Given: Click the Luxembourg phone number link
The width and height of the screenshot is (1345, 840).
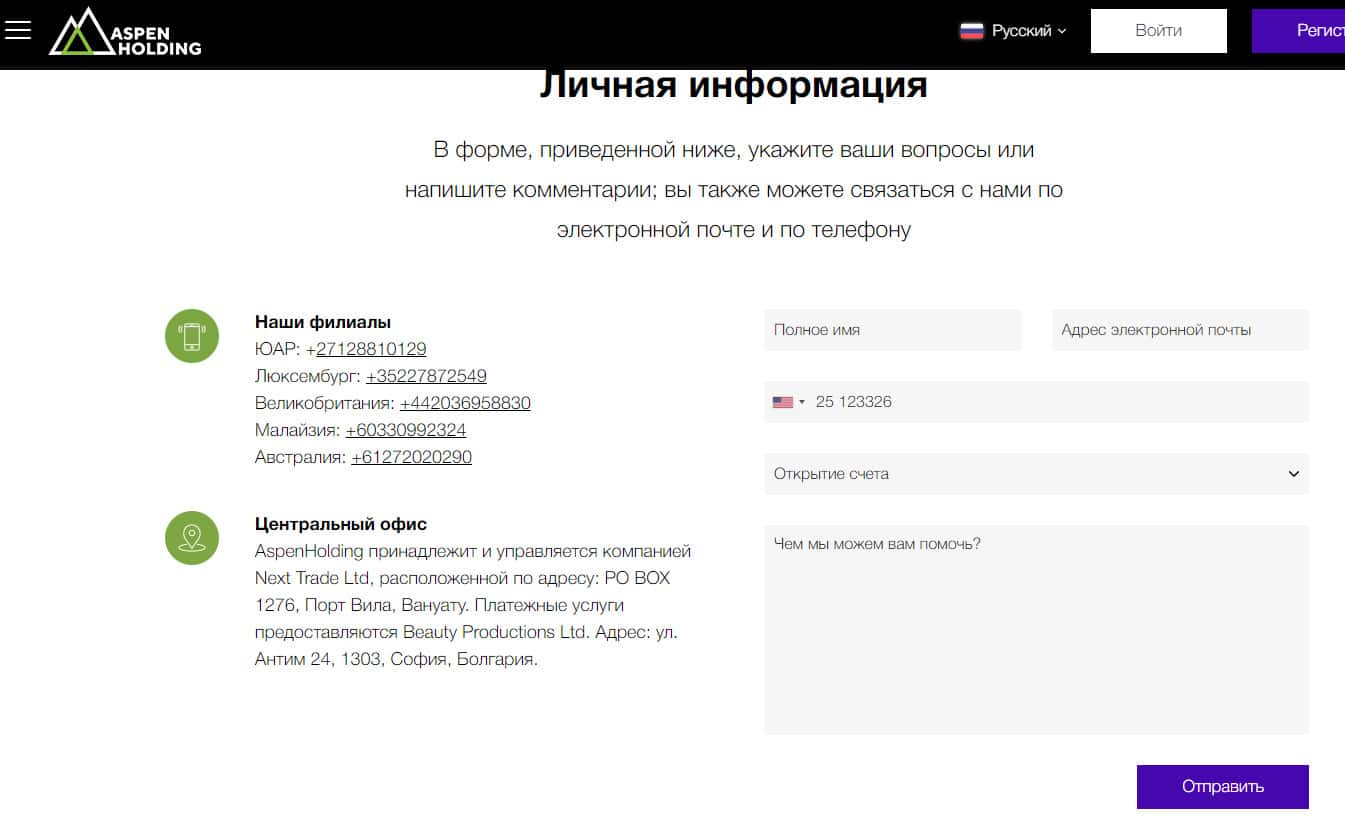Looking at the screenshot, I should pyautogui.click(x=426, y=376).
